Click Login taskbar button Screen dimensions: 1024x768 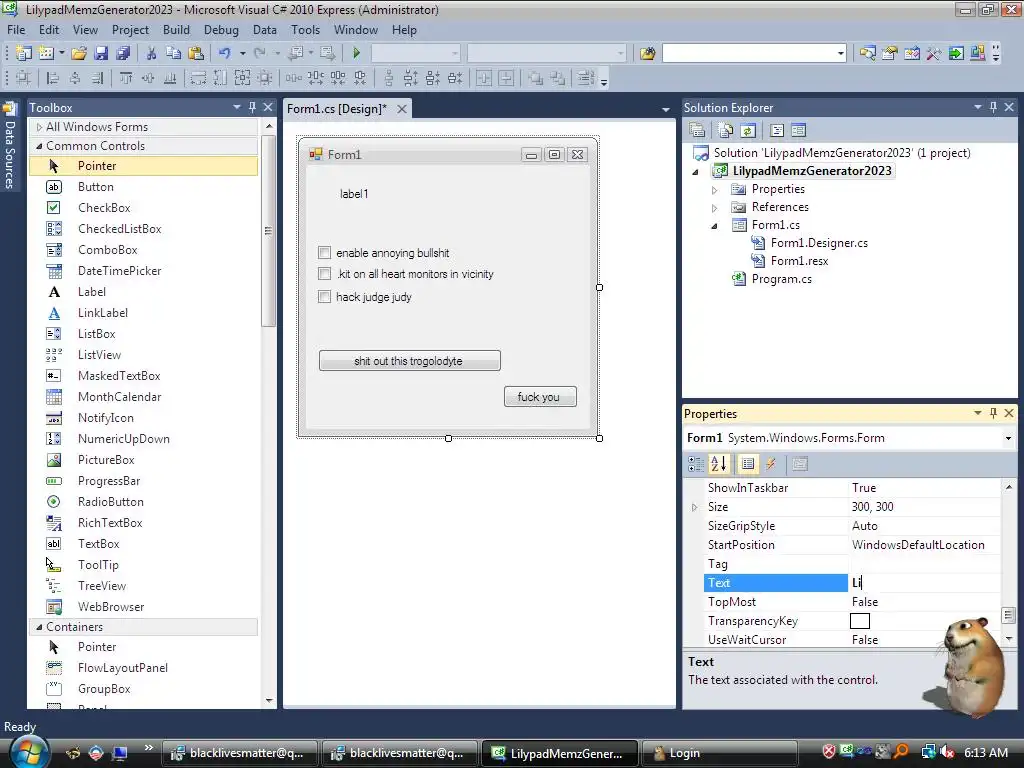coord(720,753)
